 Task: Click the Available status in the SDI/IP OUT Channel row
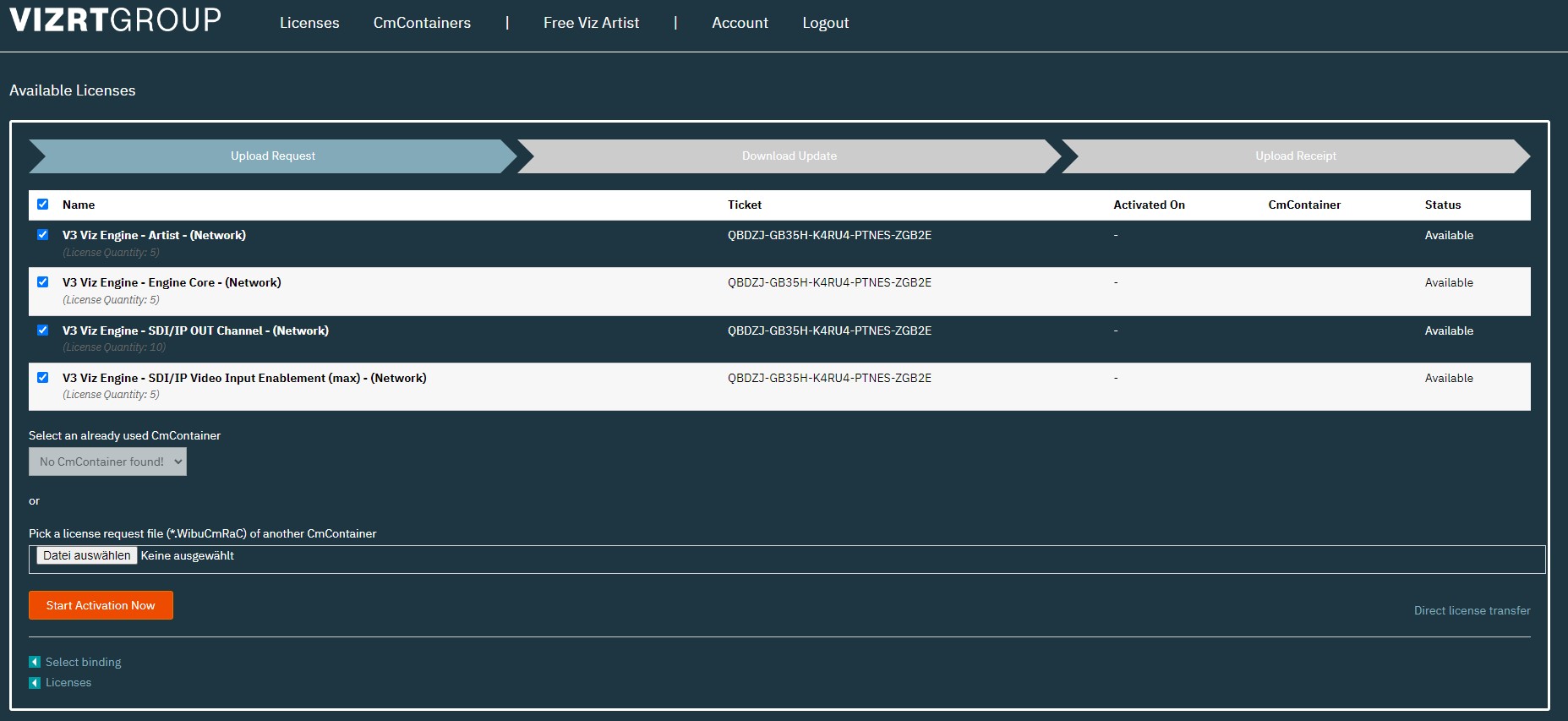coord(1449,330)
